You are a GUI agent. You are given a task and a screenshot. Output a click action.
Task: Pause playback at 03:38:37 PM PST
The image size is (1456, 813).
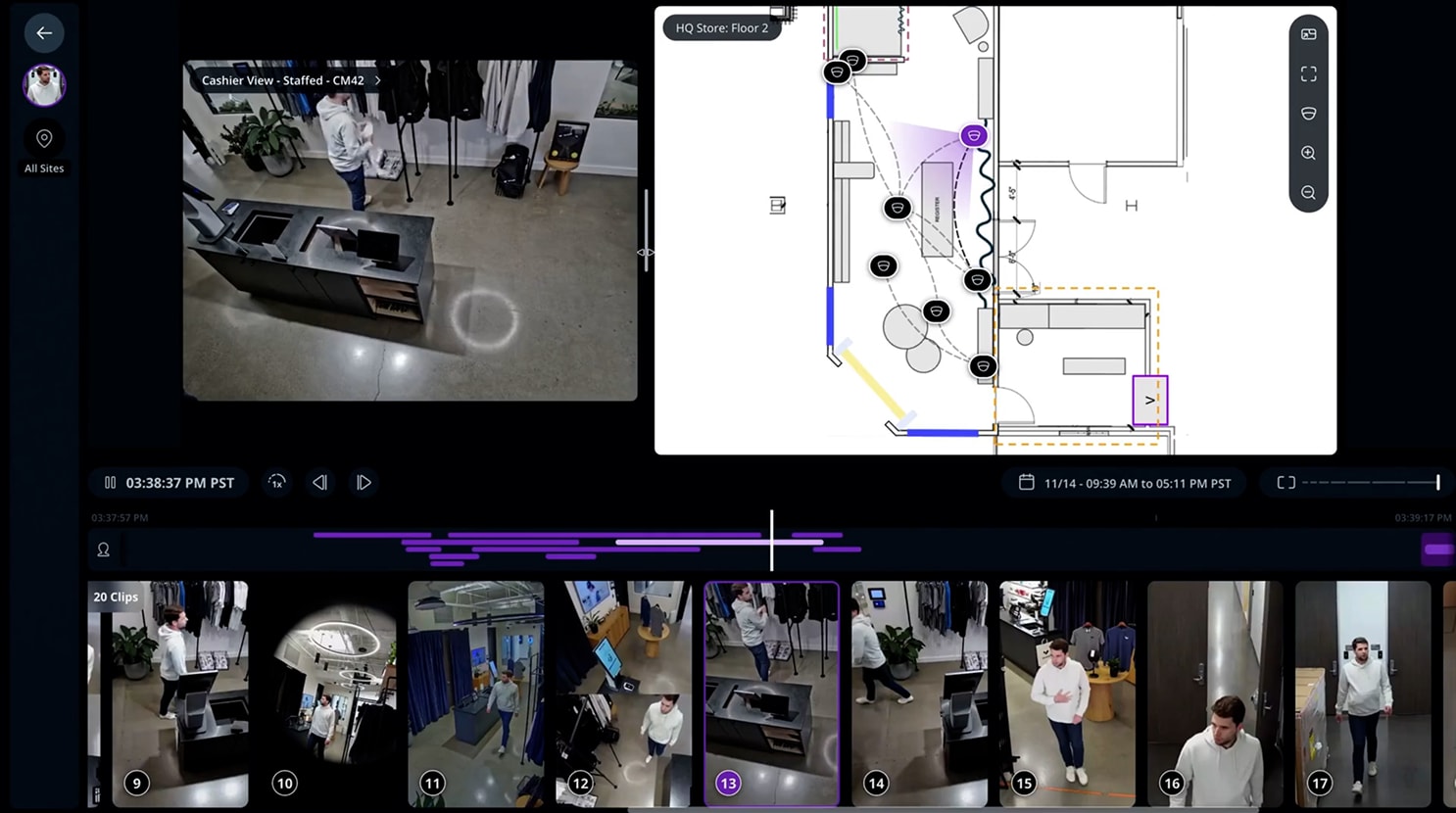[110, 483]
